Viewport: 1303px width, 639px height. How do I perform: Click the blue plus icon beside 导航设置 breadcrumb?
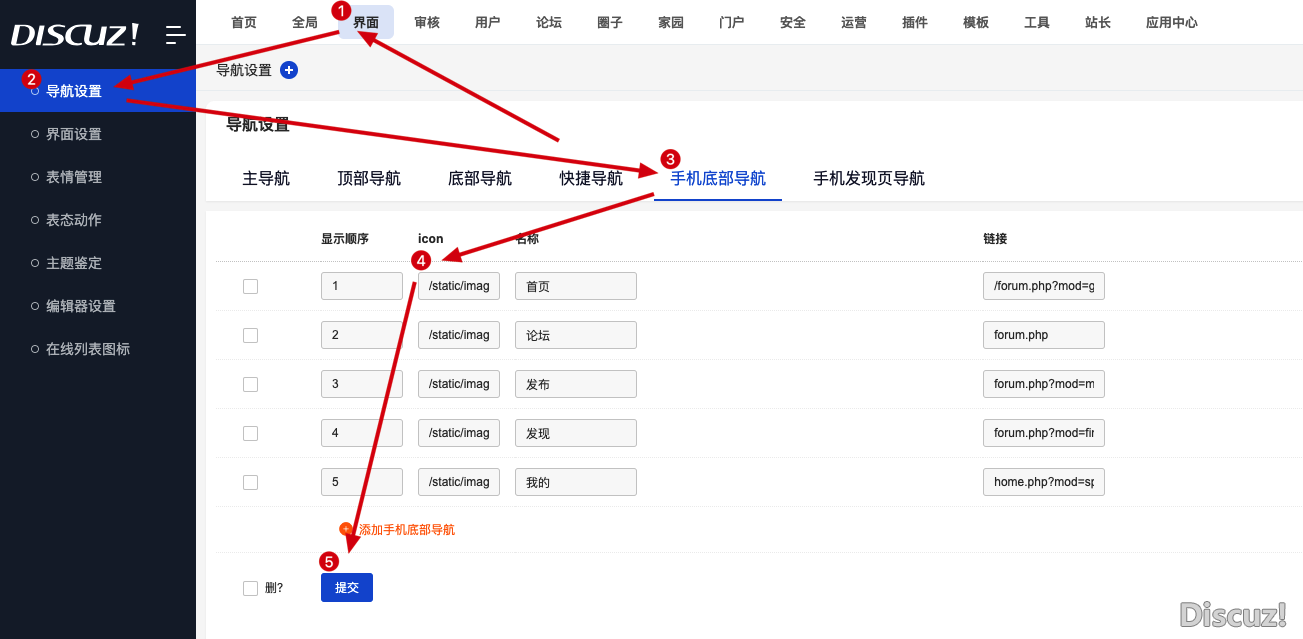tap(289, 69)
